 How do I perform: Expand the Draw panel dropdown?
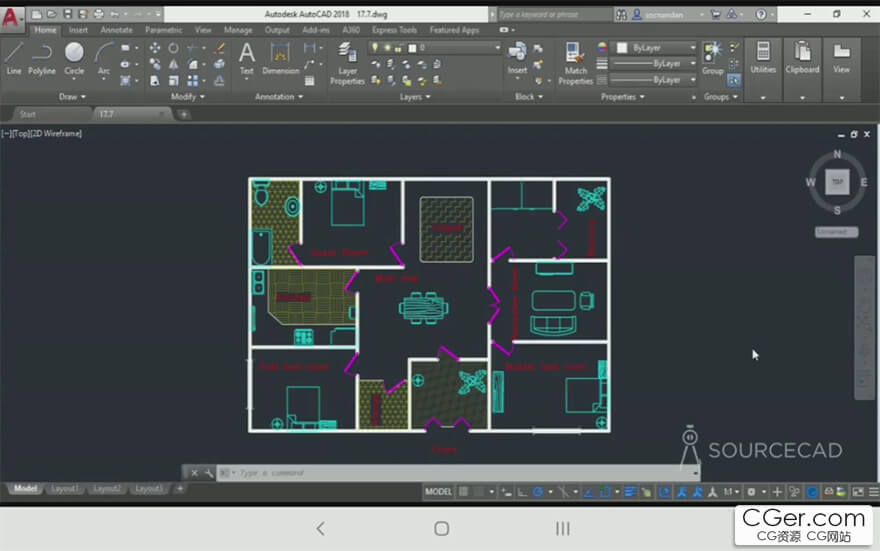pos(72,97)
